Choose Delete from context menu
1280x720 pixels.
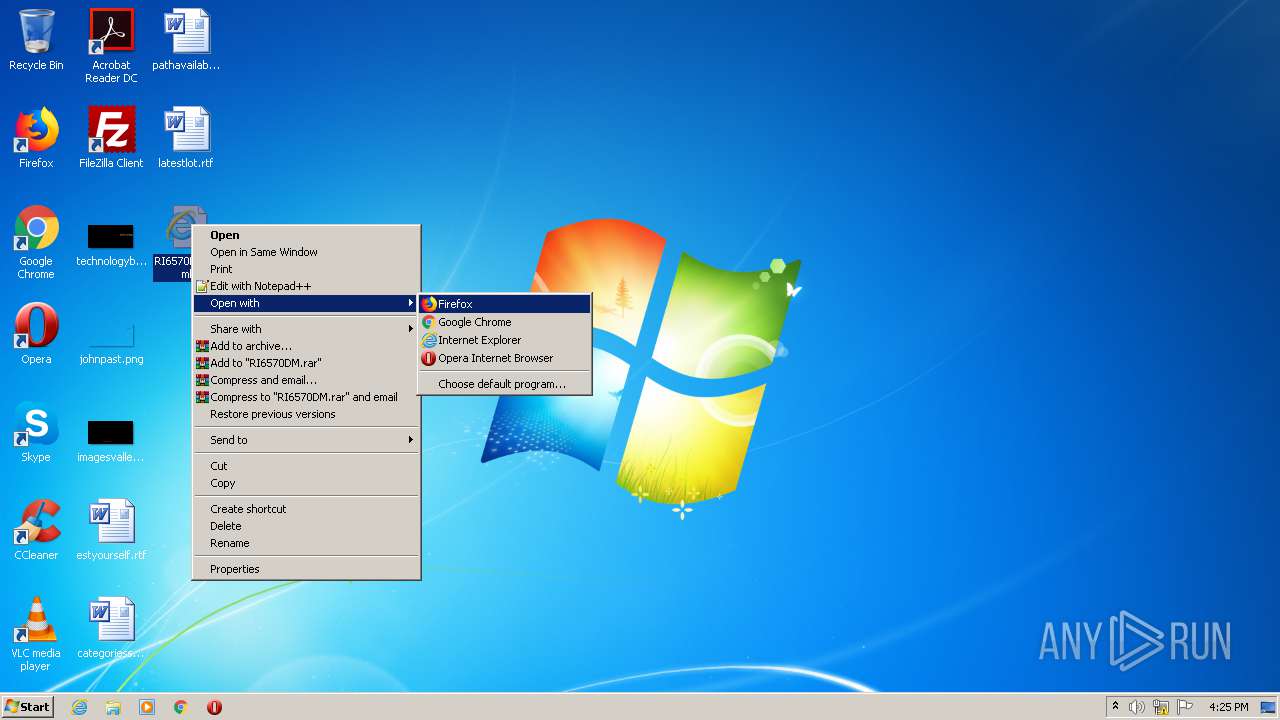(306, 526)
